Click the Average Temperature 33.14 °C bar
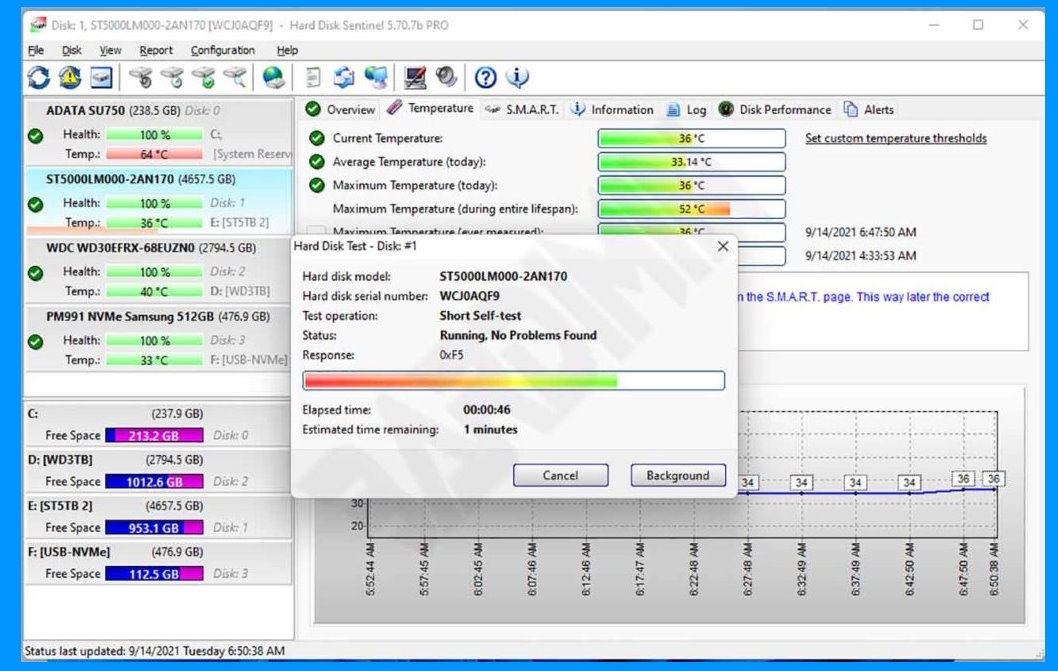This screenshot has height=671, width=1058. (692, 162)
